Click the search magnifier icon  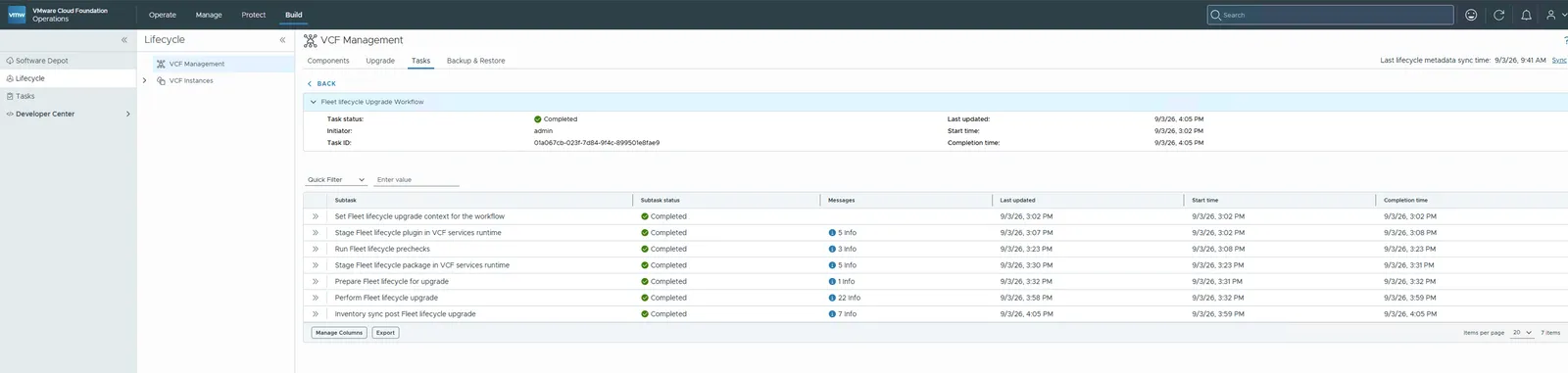pos(1216,15)
